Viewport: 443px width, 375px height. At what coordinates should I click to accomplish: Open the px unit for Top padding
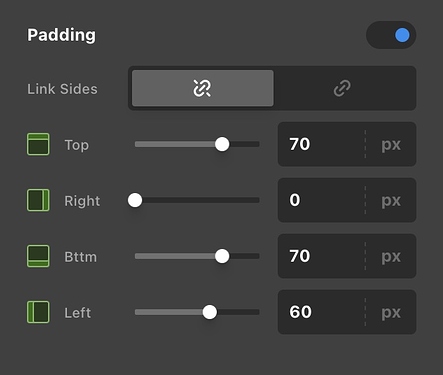(391, 144)
